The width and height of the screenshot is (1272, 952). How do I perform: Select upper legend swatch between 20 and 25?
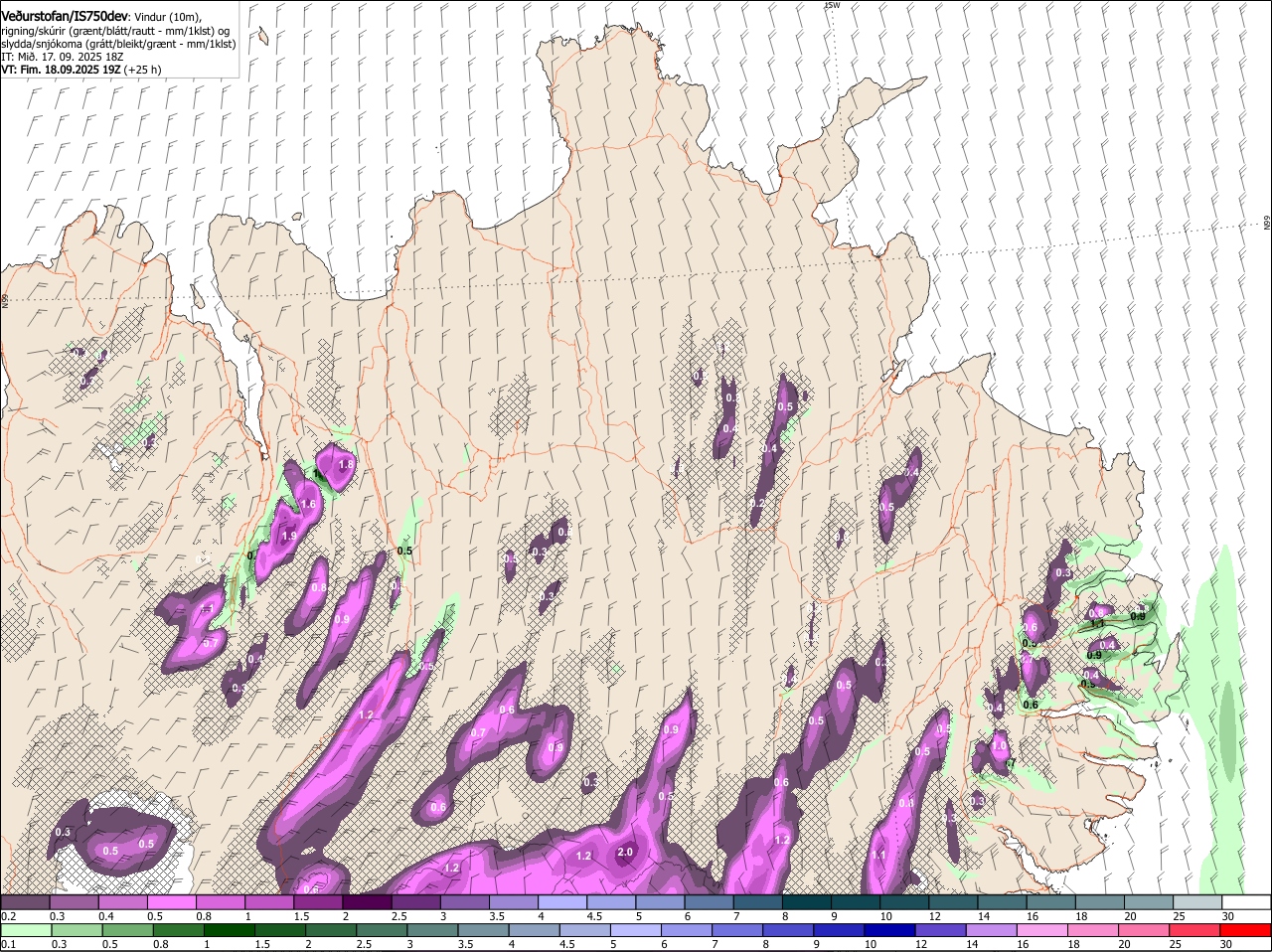tap(1149, 901)
